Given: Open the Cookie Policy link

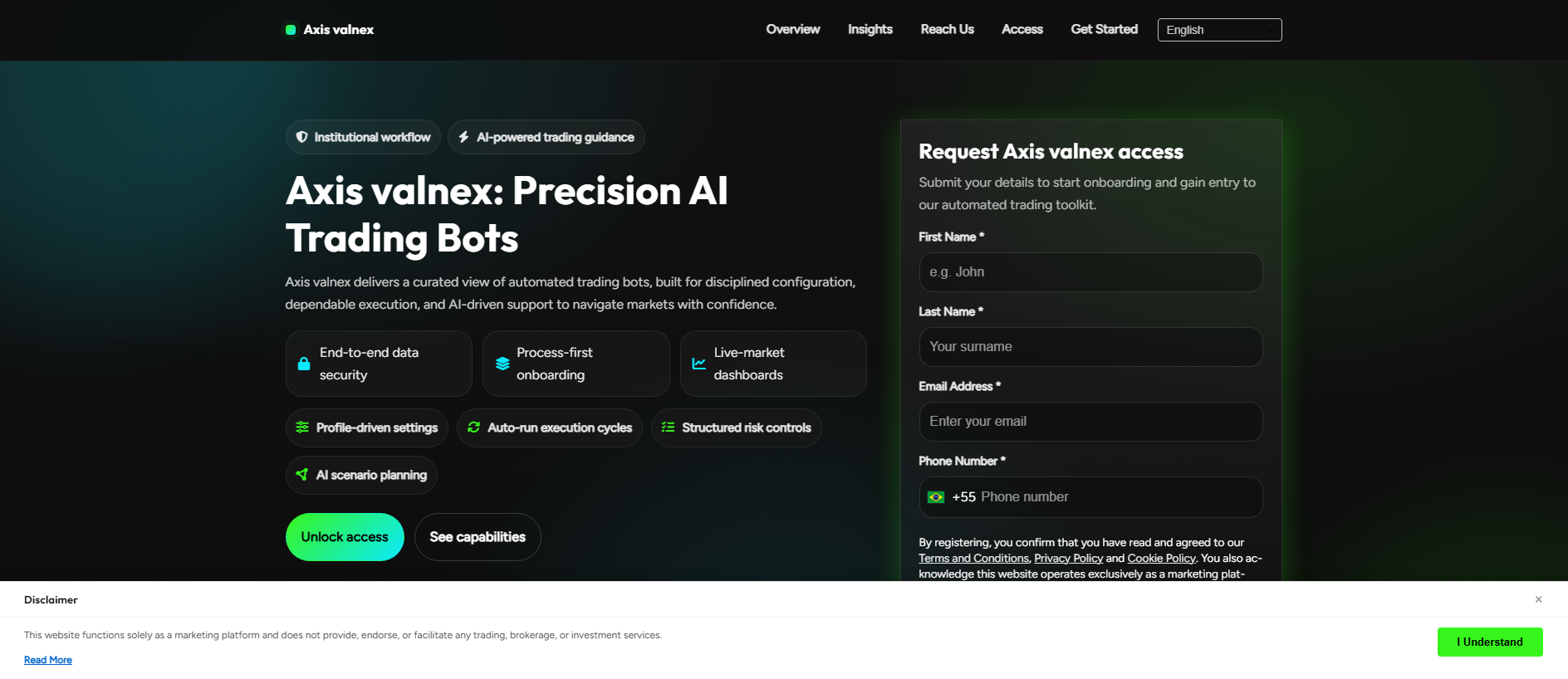Looking at the screenshot, I should click(1161, 559).
